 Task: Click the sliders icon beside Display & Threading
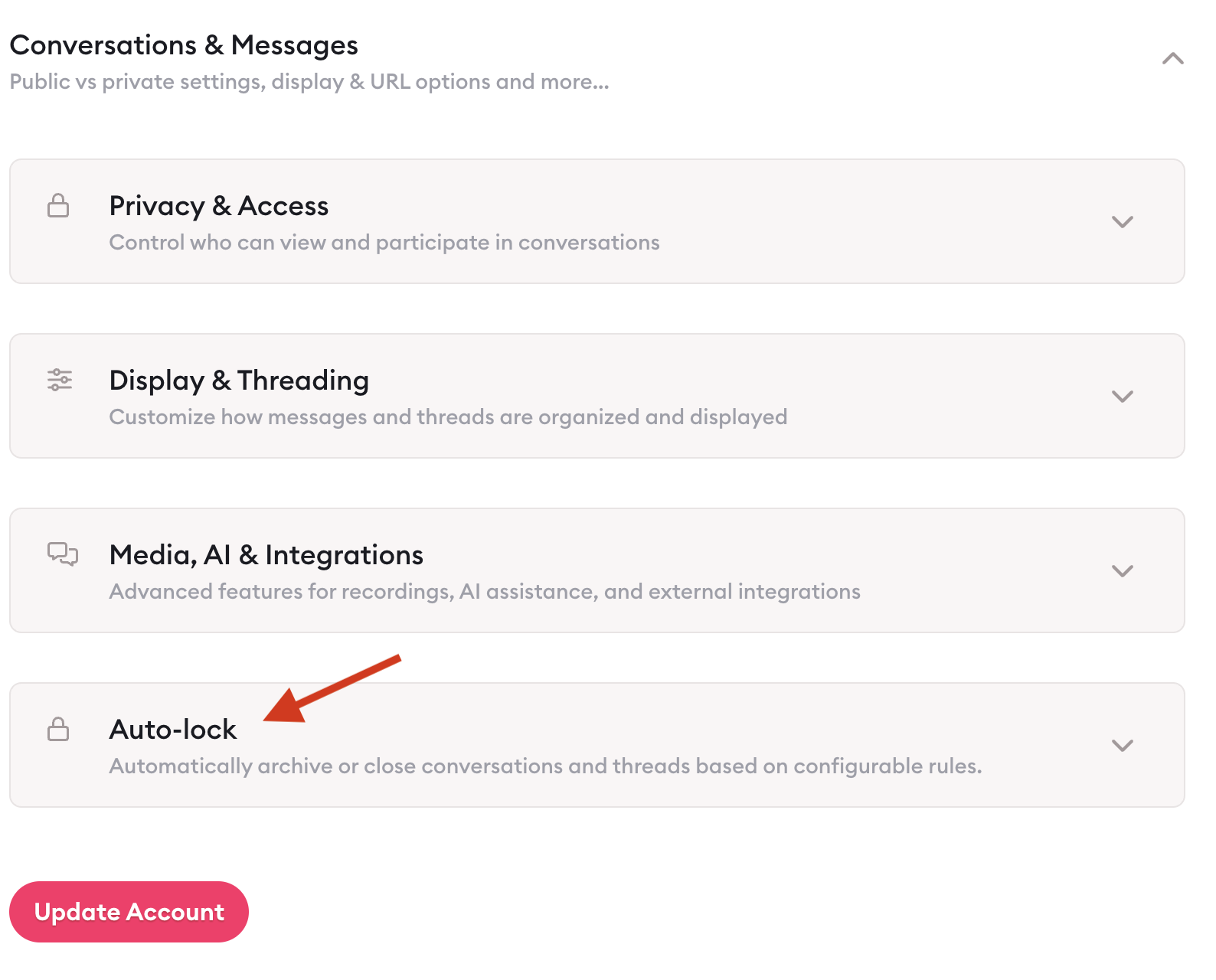click(x=60, y=380)
